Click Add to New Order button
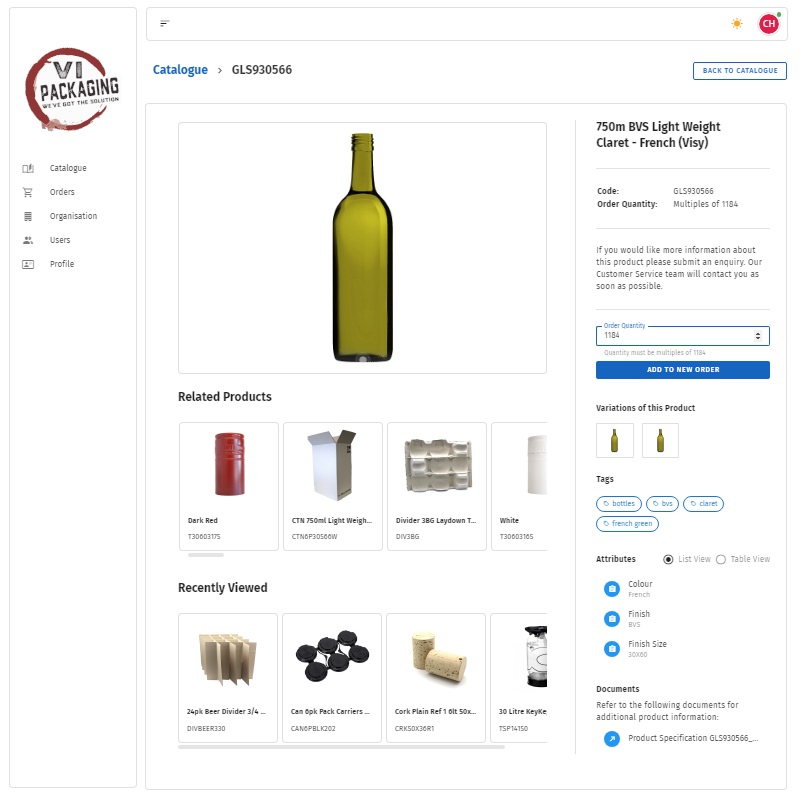The width and height of the screenshot is (800, 800). pyautogui.click(x=683, y=370)
